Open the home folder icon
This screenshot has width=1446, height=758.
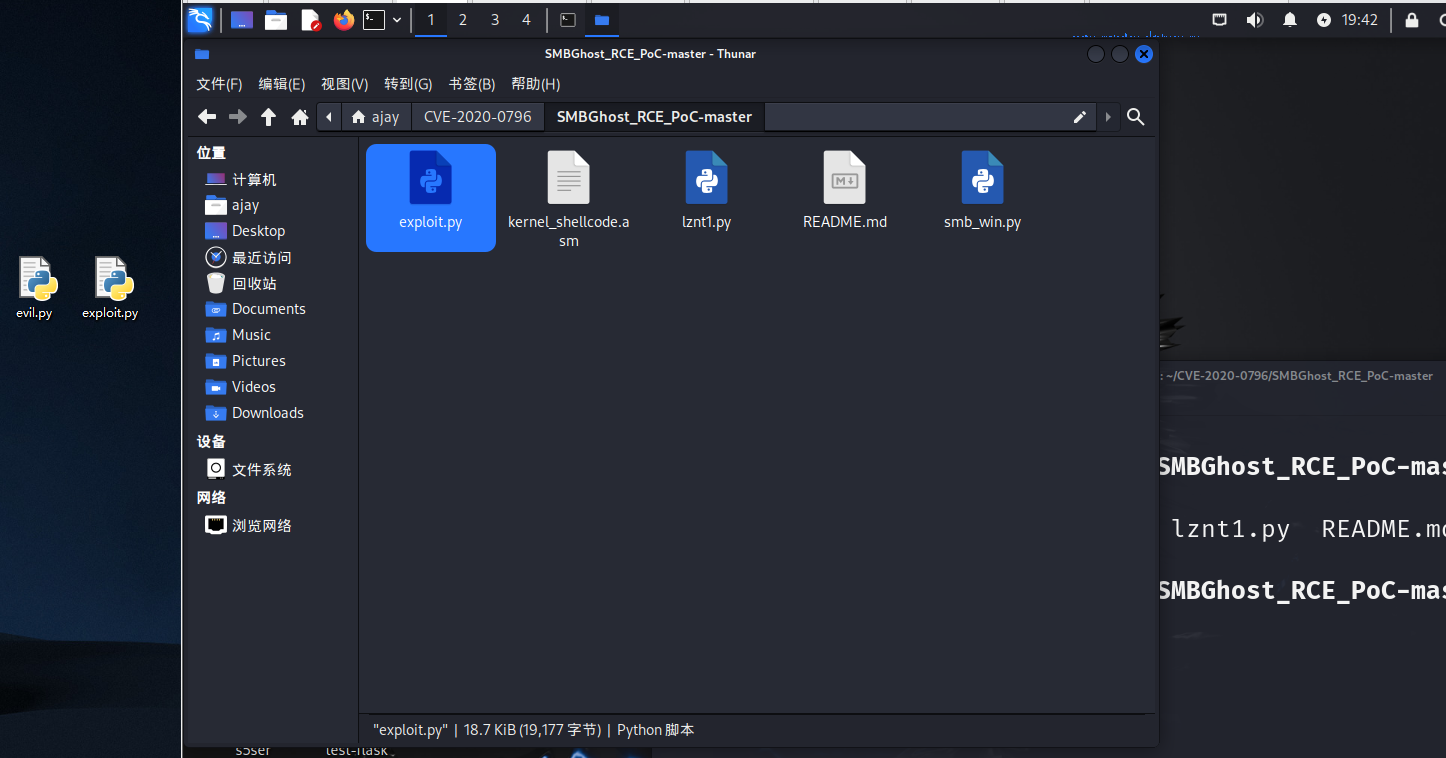point(299,117)
